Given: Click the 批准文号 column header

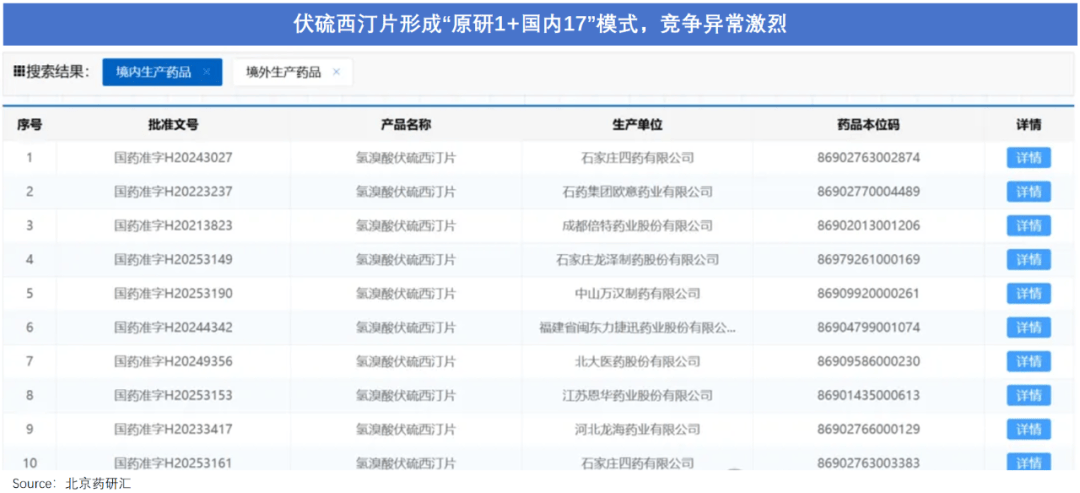Looking at the screenshot, I should [173, 125].
